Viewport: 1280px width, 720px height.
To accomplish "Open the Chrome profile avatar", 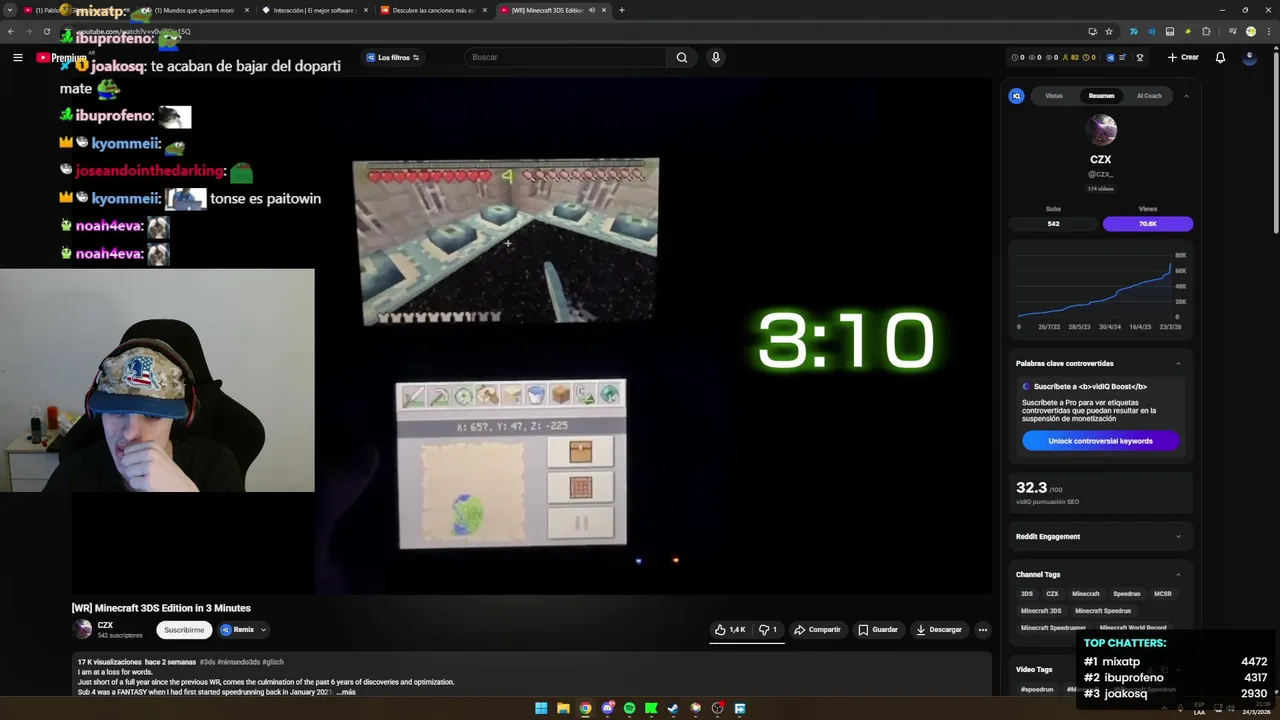I will [1250, 31].
